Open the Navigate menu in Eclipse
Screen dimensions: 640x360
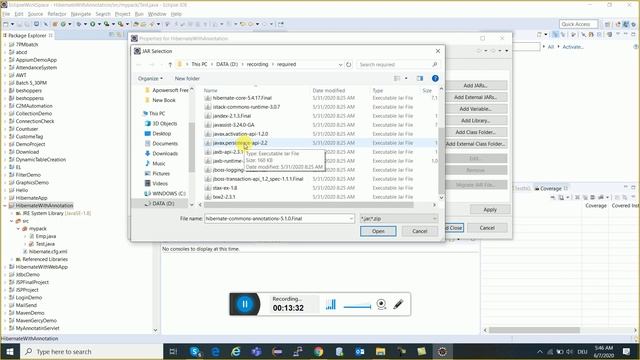point(81,14)
